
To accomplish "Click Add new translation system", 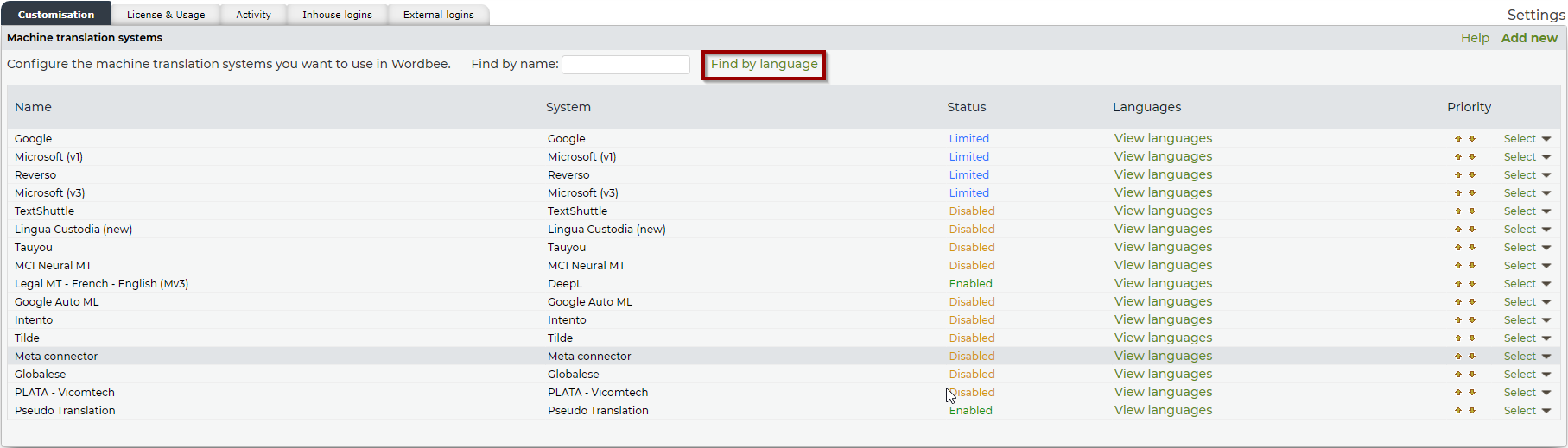I will coord(1529,38).
